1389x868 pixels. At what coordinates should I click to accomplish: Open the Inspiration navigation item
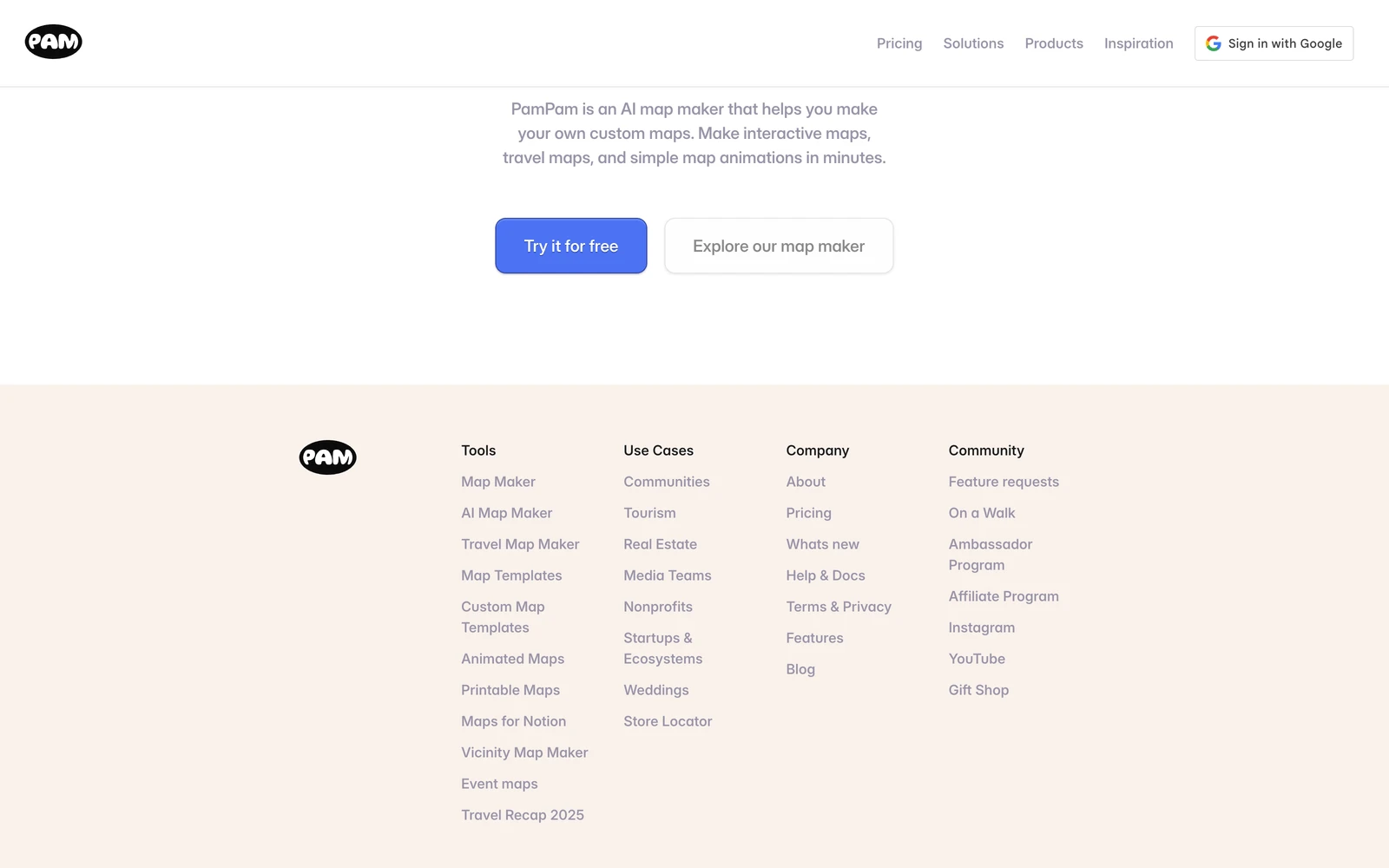click(x=1139, y=43)
